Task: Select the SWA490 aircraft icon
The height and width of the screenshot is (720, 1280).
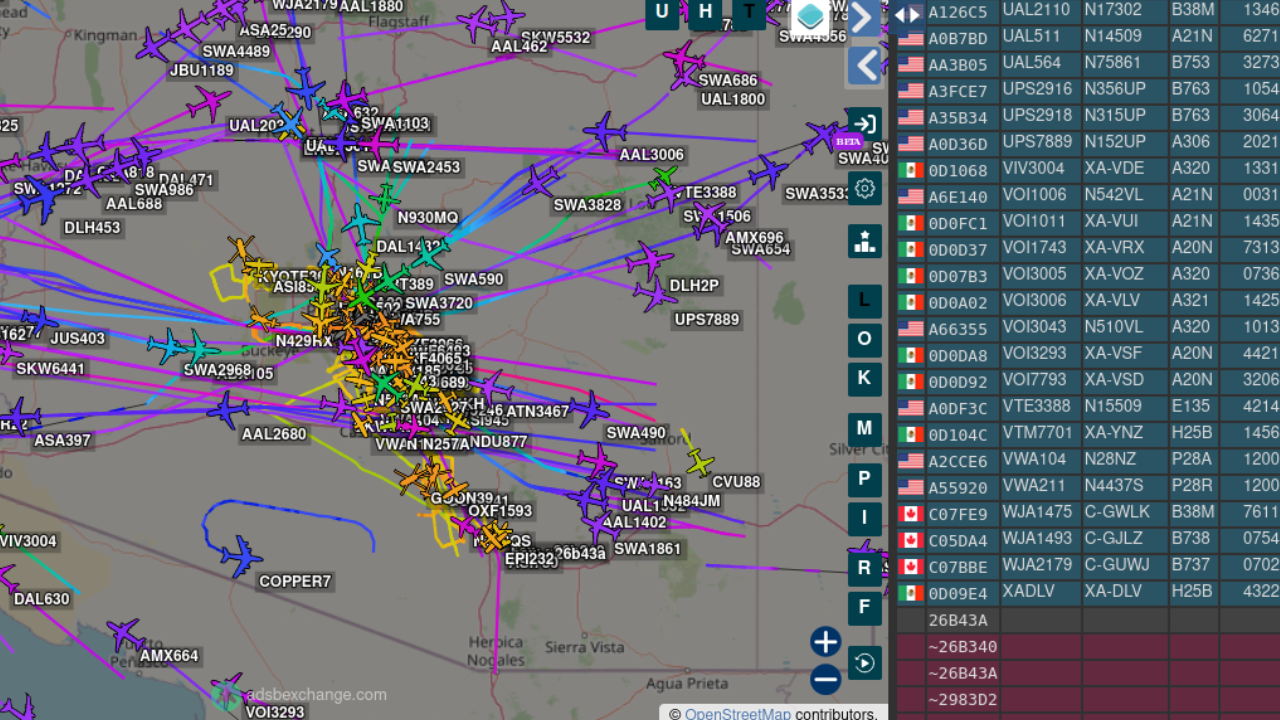Action: 589,409
